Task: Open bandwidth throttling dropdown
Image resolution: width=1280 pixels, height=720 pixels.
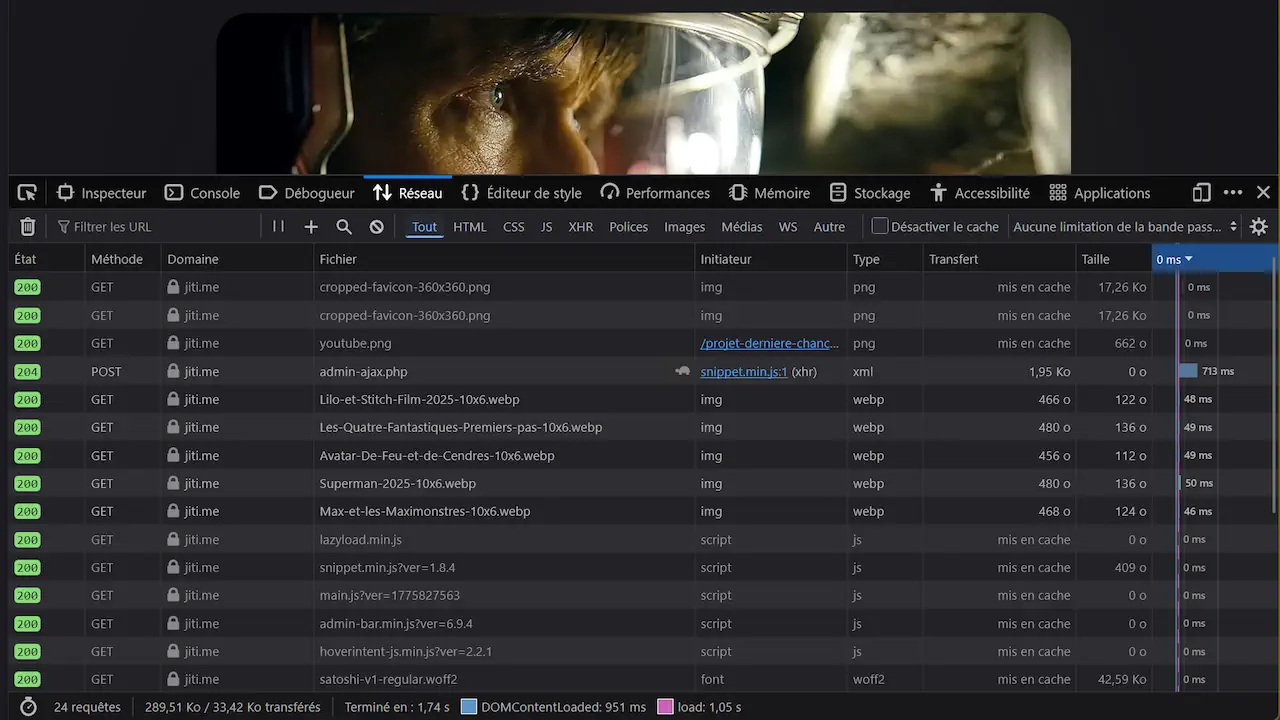Action: (1125, 227)
